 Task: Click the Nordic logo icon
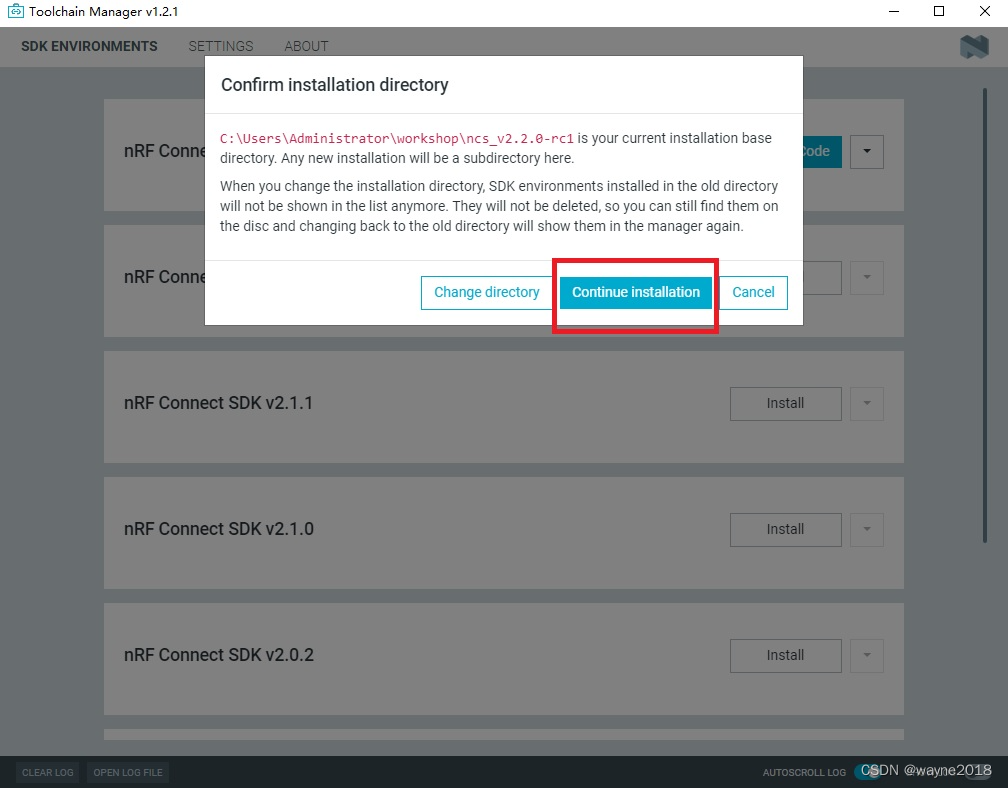[x=974, y=47]
